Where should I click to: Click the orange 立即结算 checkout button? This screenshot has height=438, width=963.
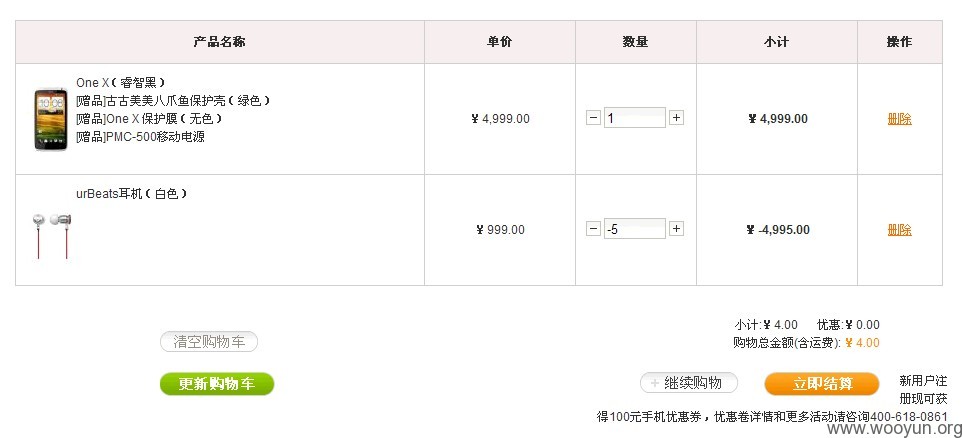[822, 384]
